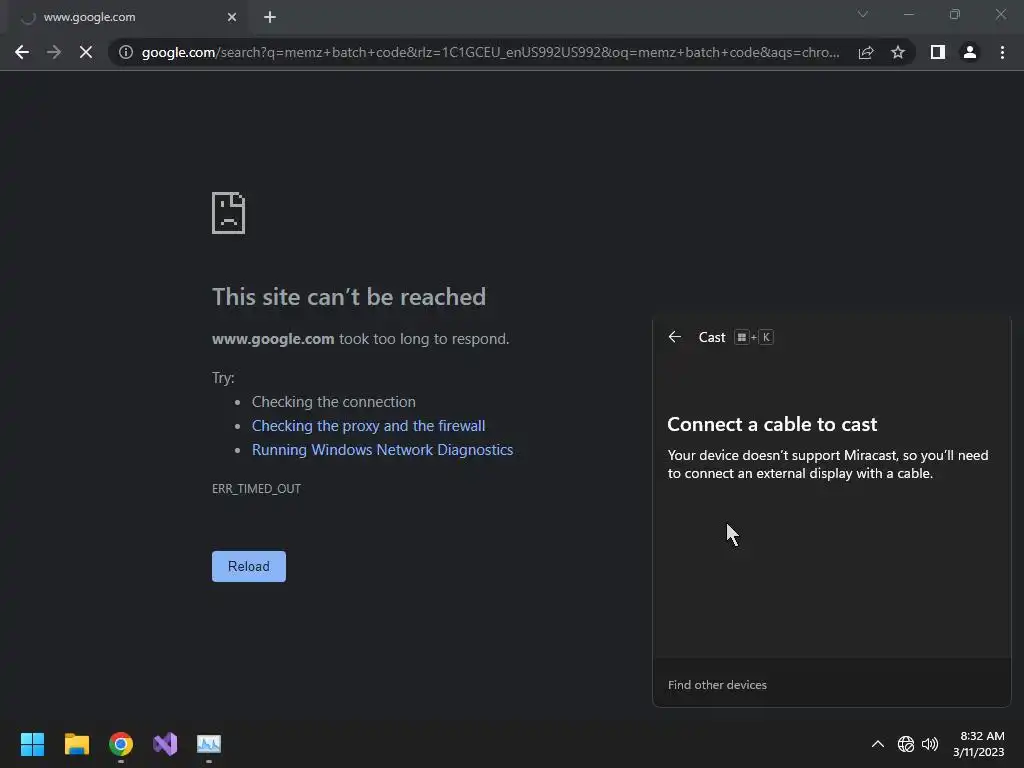Viewport: 1024px width, 768px height.
Task: Switch to Chrome in the taskbar
Action: coord(121,744)
